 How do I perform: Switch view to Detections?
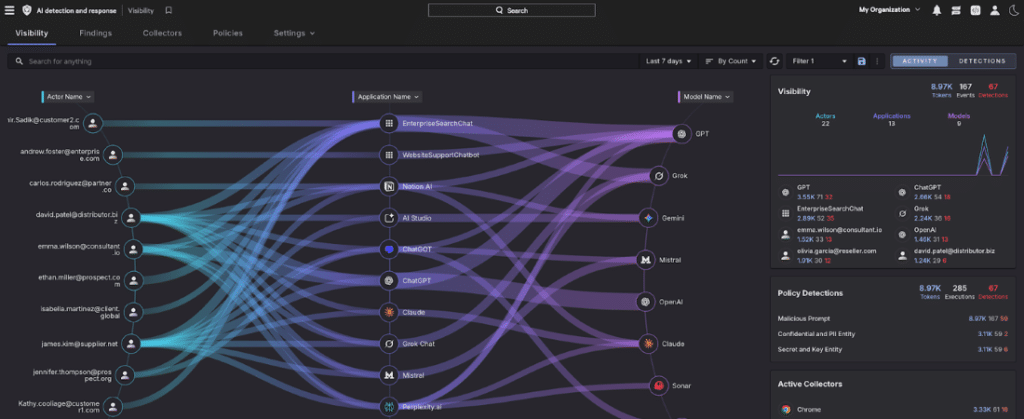[982, 61]
